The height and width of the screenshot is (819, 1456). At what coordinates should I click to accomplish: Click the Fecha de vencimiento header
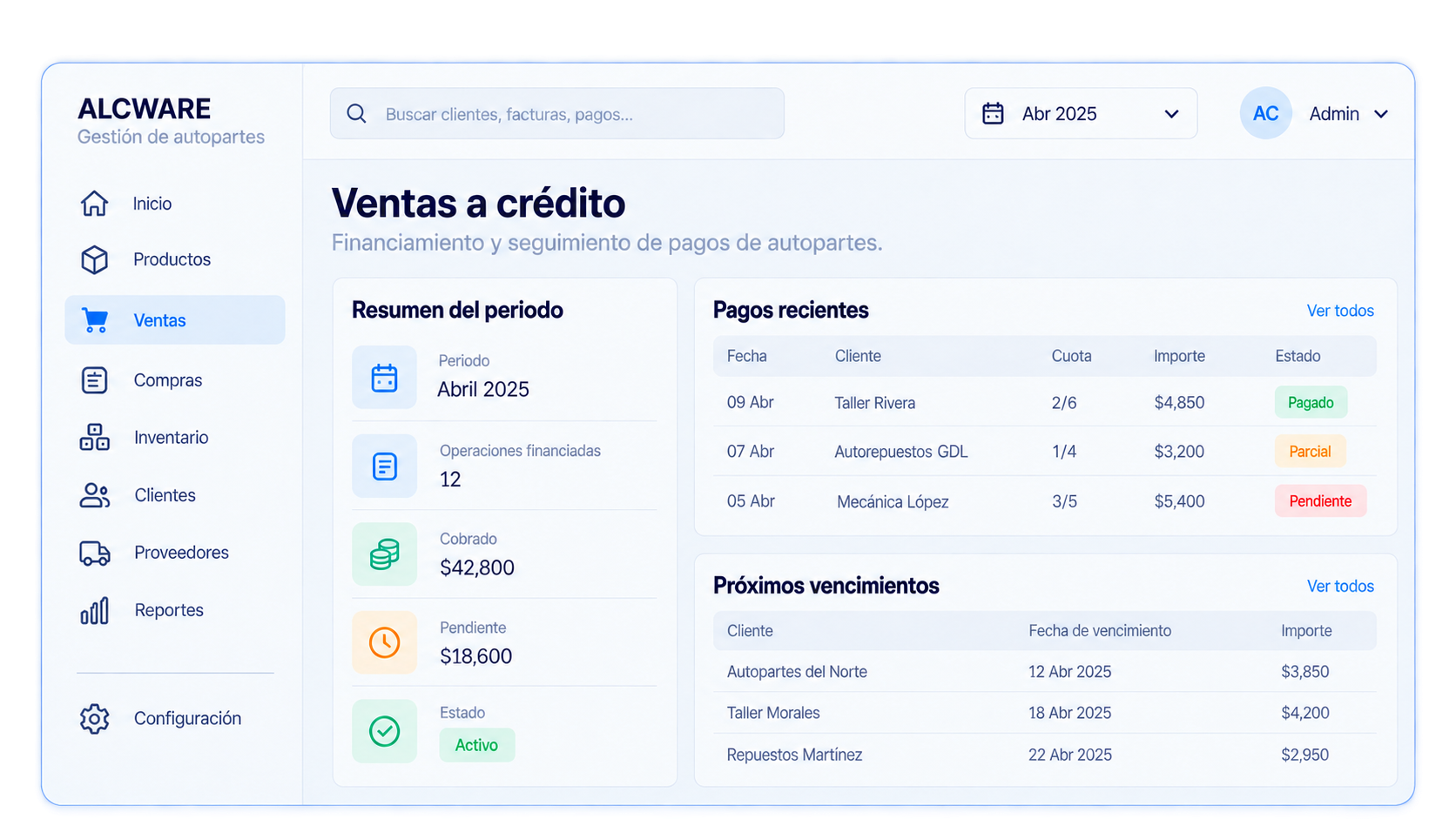coord(1100,631)
